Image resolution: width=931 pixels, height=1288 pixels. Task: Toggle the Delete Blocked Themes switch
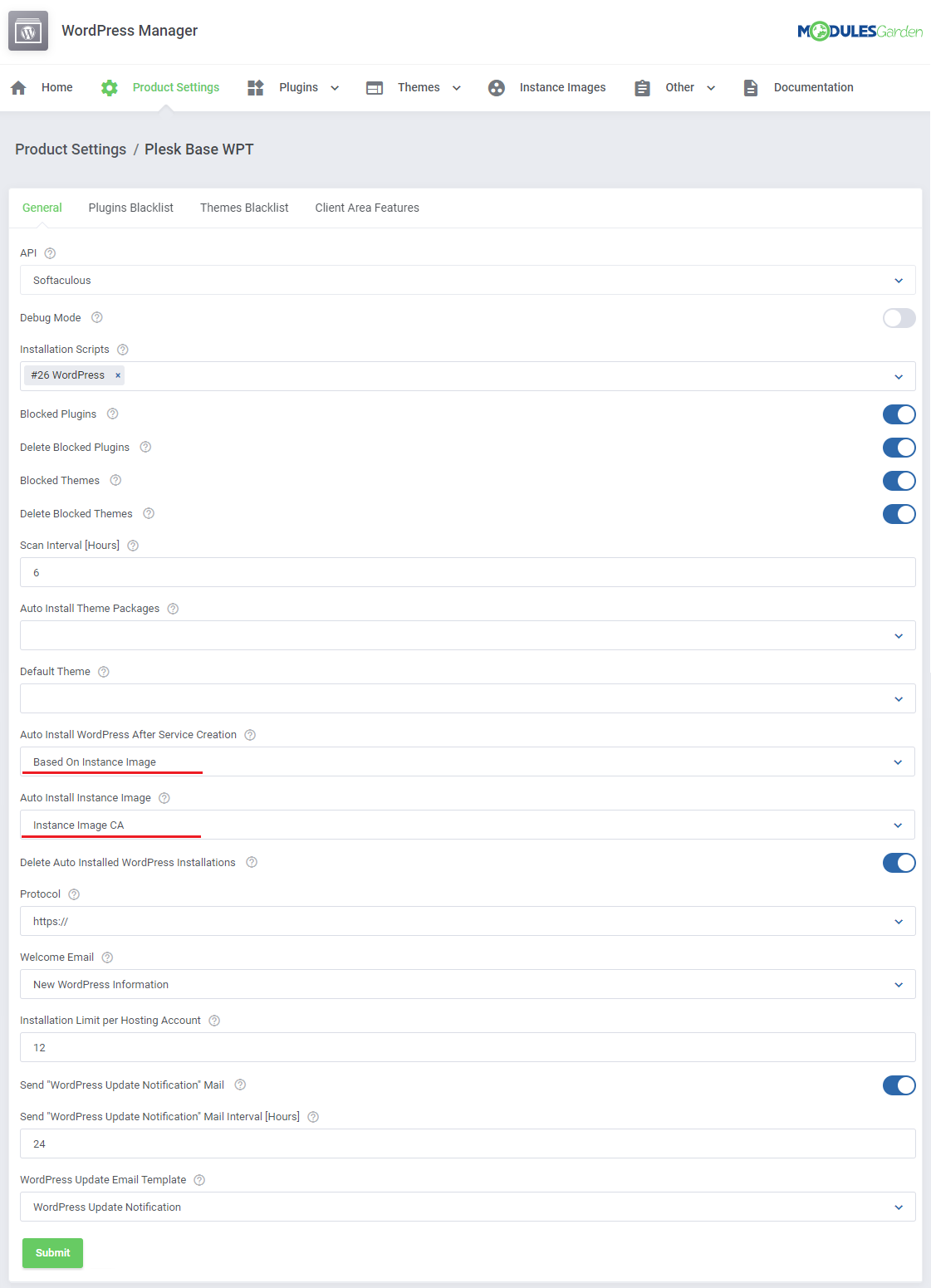pyautogui.click(x=899, y=514)
